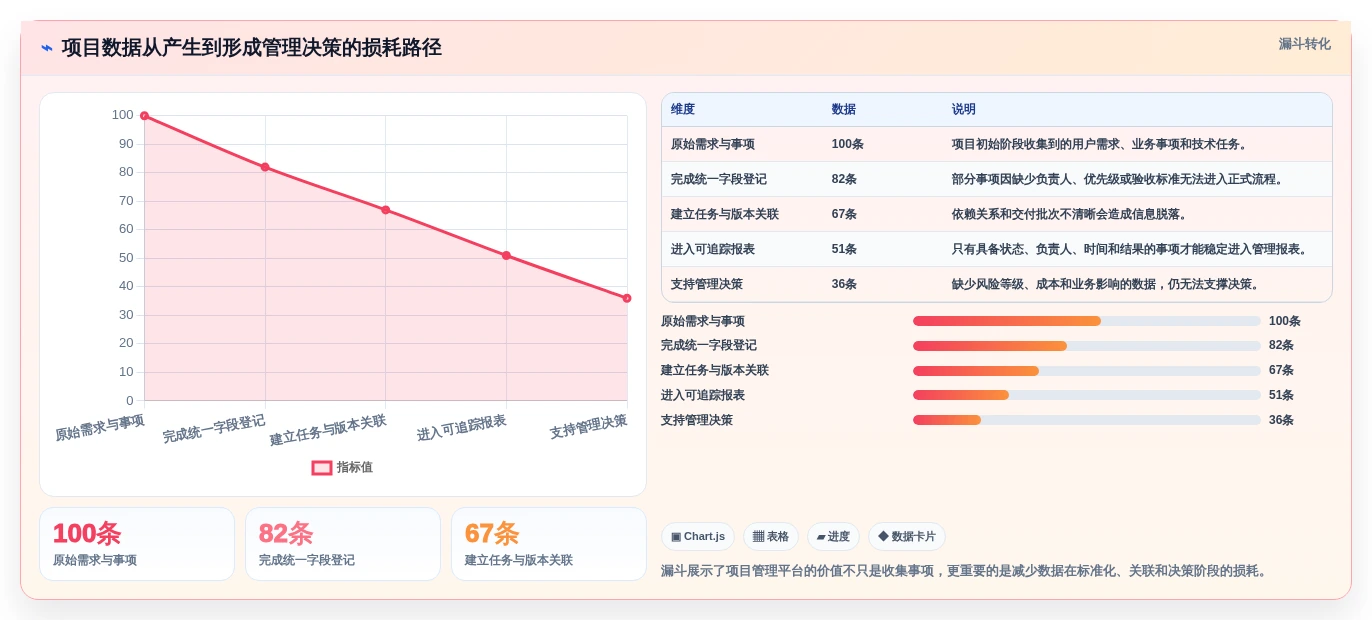Click the 82条 value in the table
The width and height of the screenshot is (1372, 620).
click(x=844, y=179)
